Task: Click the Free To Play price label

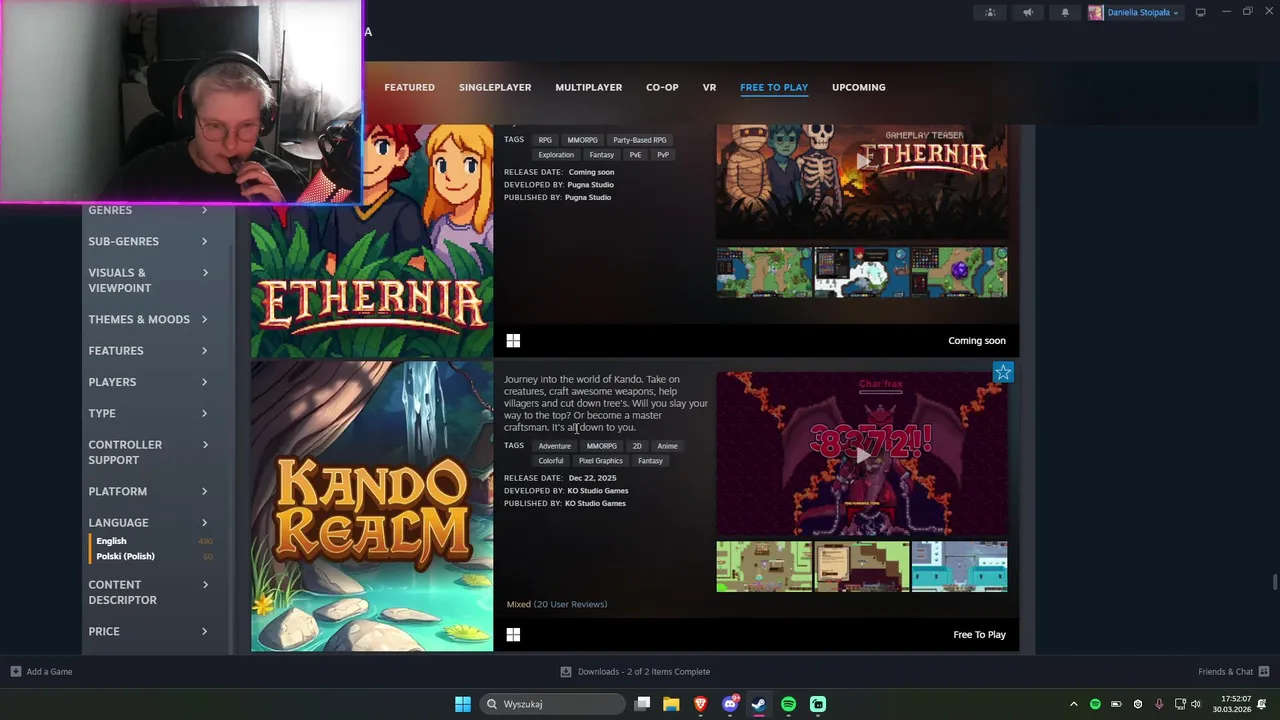Action: coord(979,635)
